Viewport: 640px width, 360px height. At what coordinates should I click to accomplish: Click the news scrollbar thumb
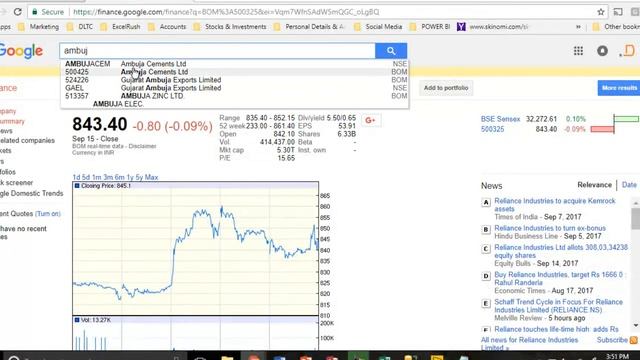[636, 218]
